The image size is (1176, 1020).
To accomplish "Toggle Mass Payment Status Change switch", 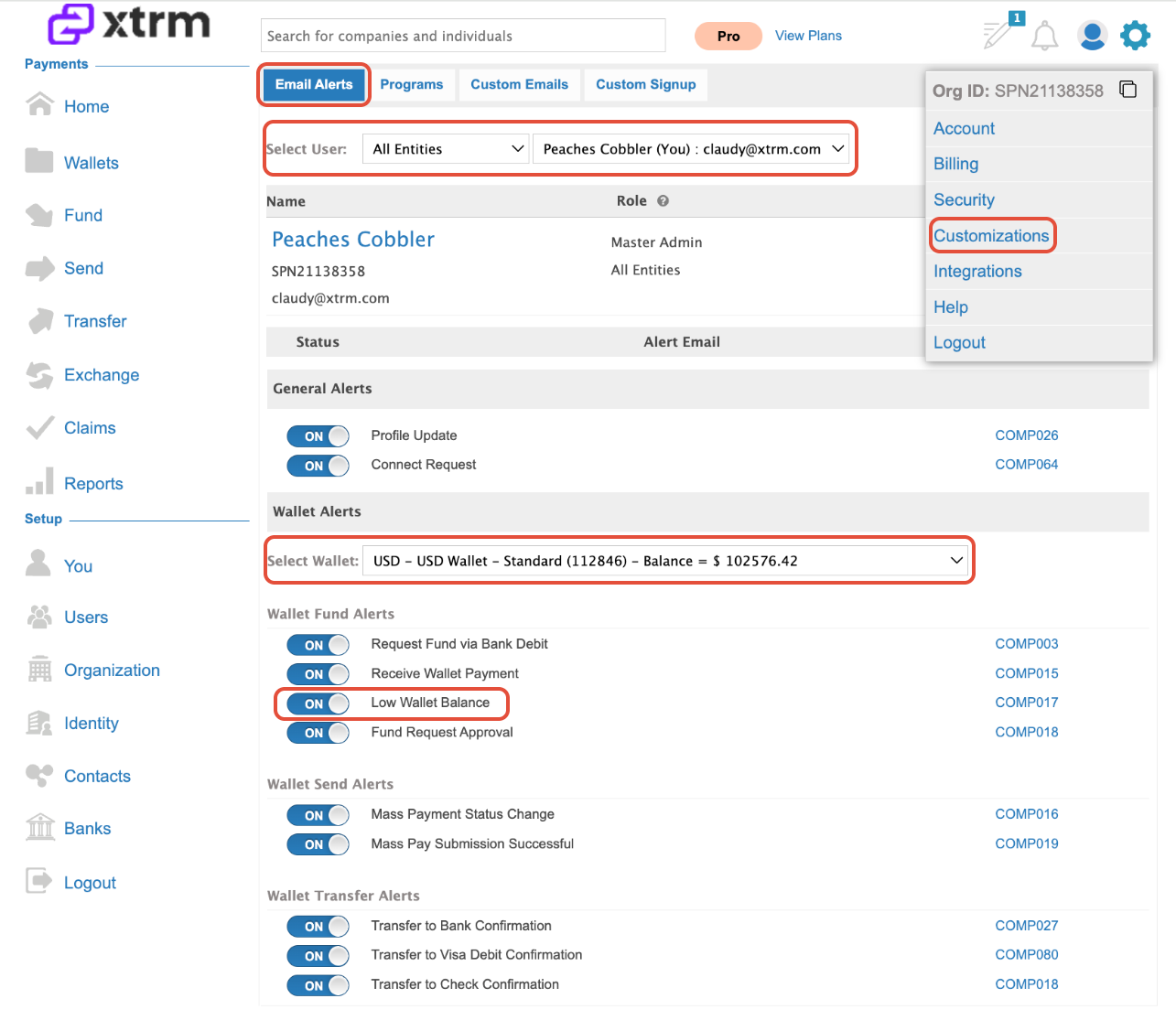I will [x=318, y=815].
